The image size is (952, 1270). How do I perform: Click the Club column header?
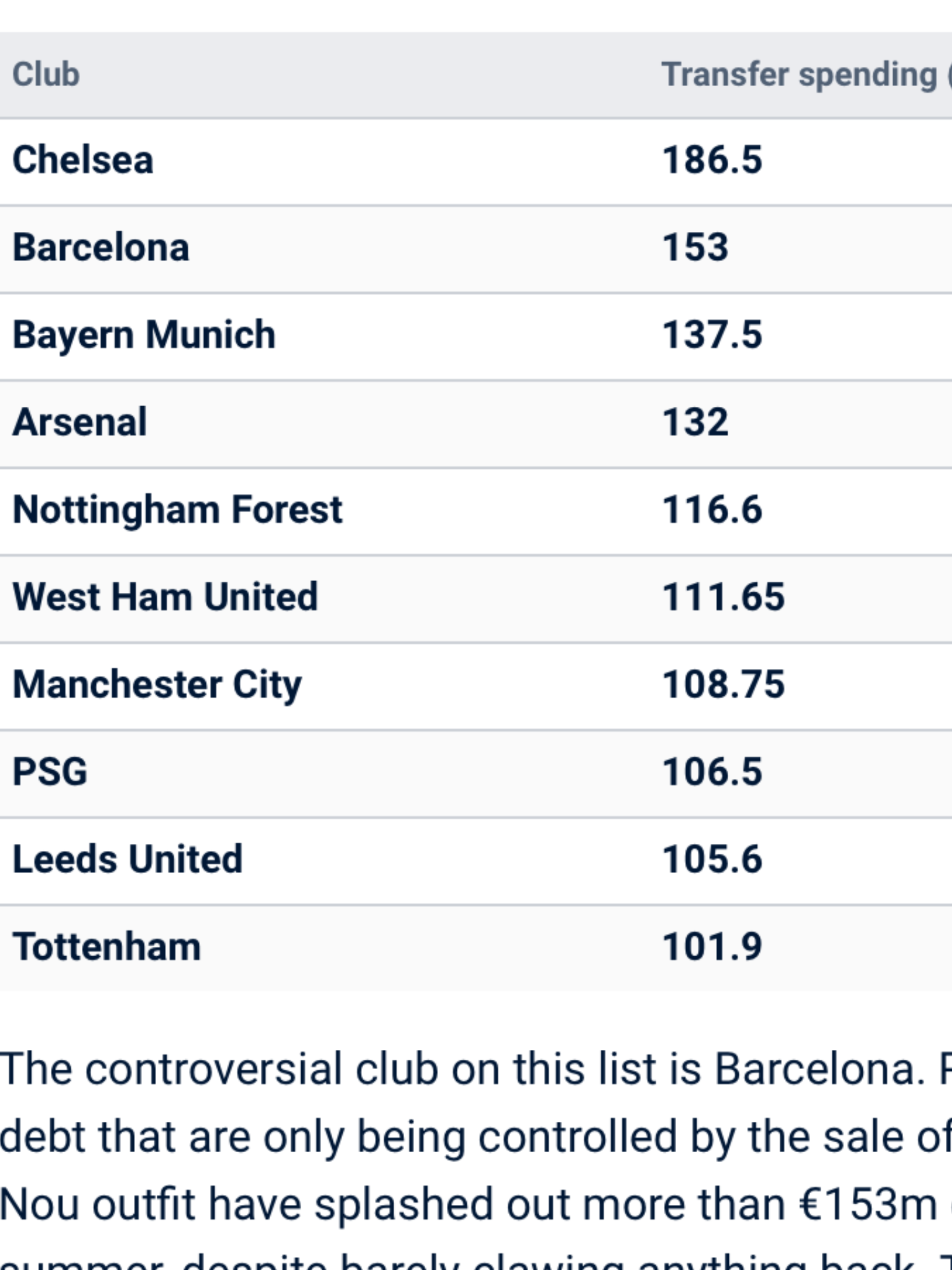(46, 74)
